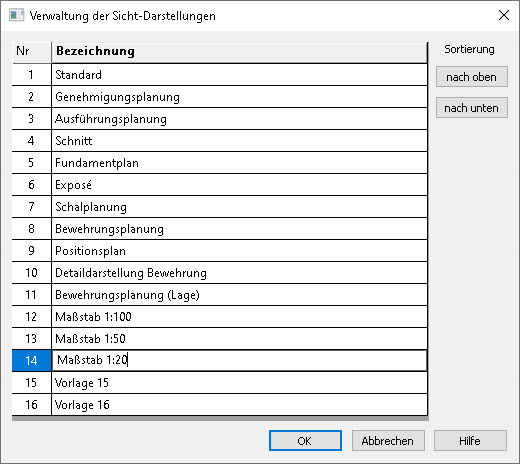Choose the Schnitt row

[x=239, y=141]
